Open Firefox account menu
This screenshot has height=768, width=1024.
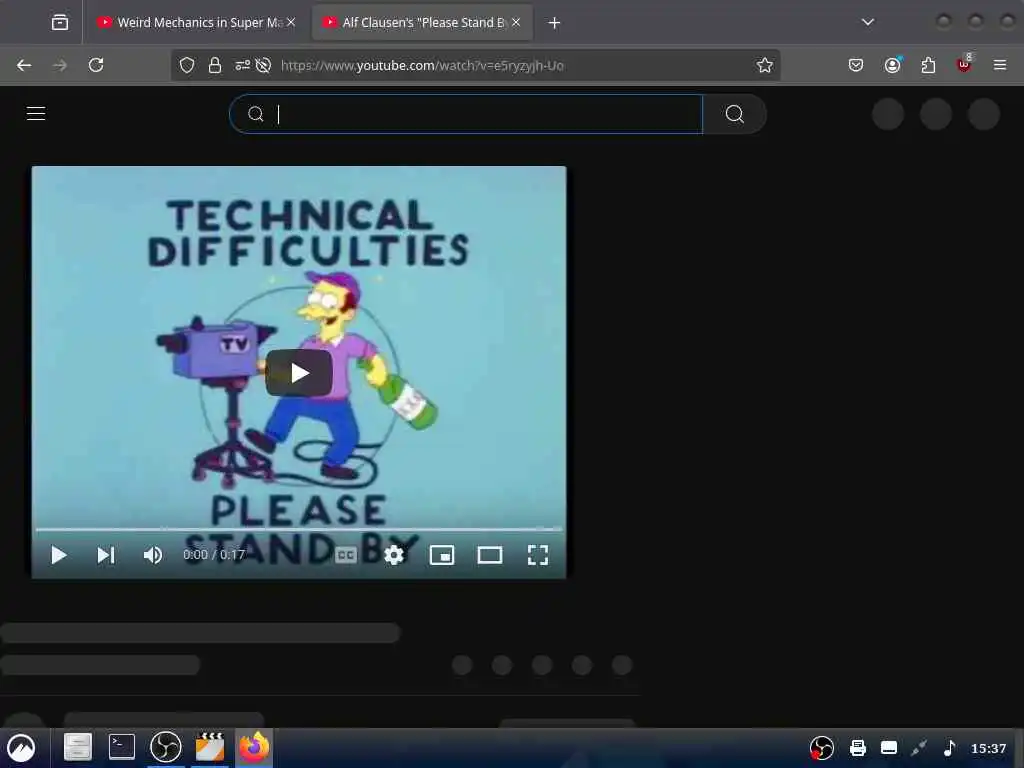click(x=893, y=65)
